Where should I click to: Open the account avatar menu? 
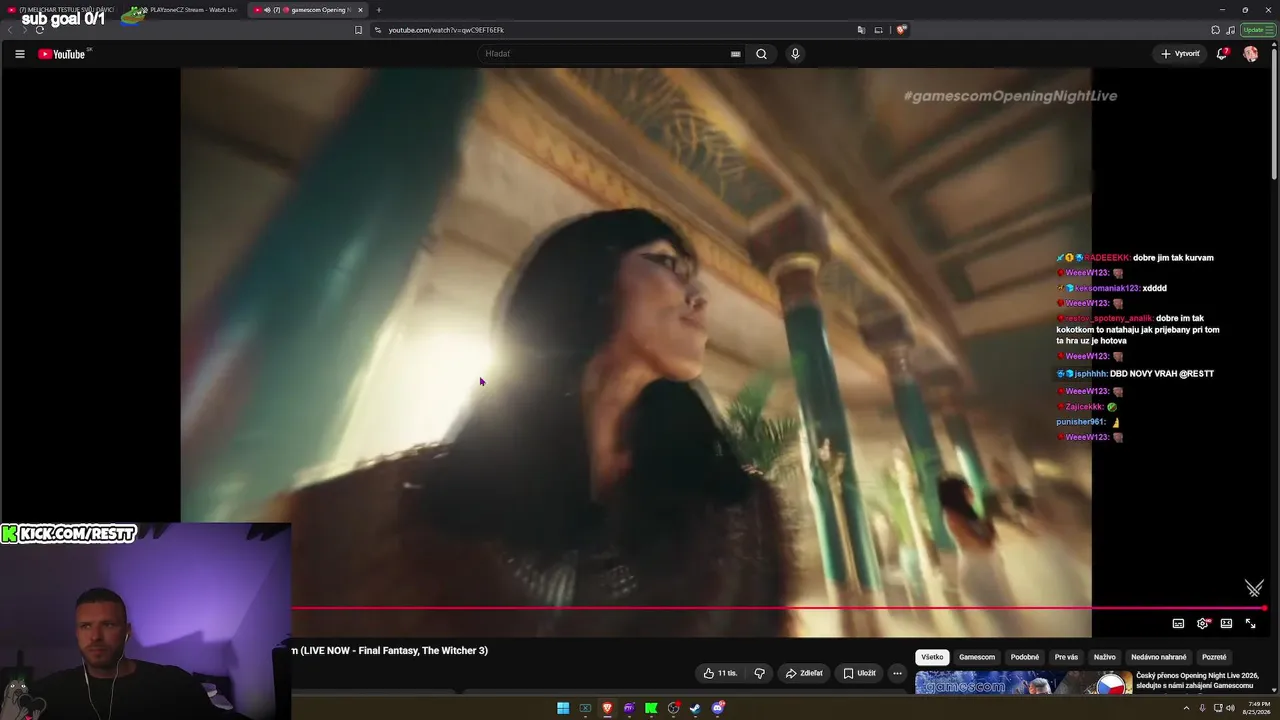point(1250,54)
